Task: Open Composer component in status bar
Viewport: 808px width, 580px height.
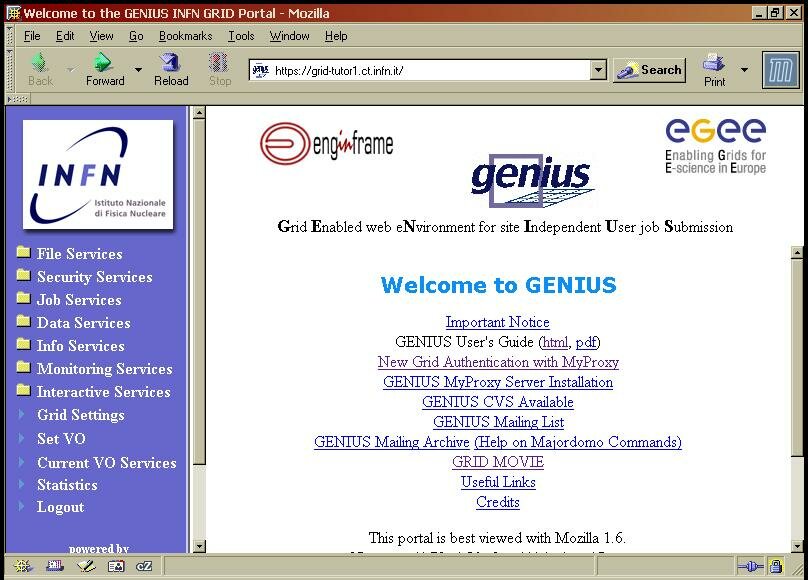Action: coord(86,566)
